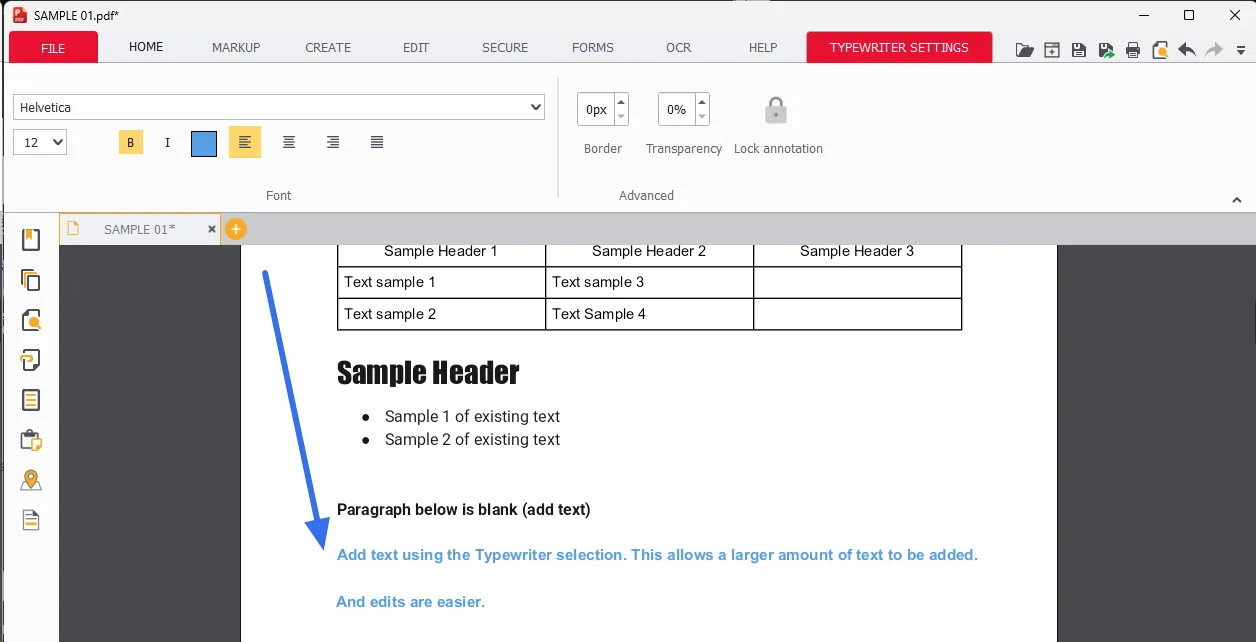Screen dimensions: 1256x642
Task: Decrease border width stepper down
Action: pos(621,117)
